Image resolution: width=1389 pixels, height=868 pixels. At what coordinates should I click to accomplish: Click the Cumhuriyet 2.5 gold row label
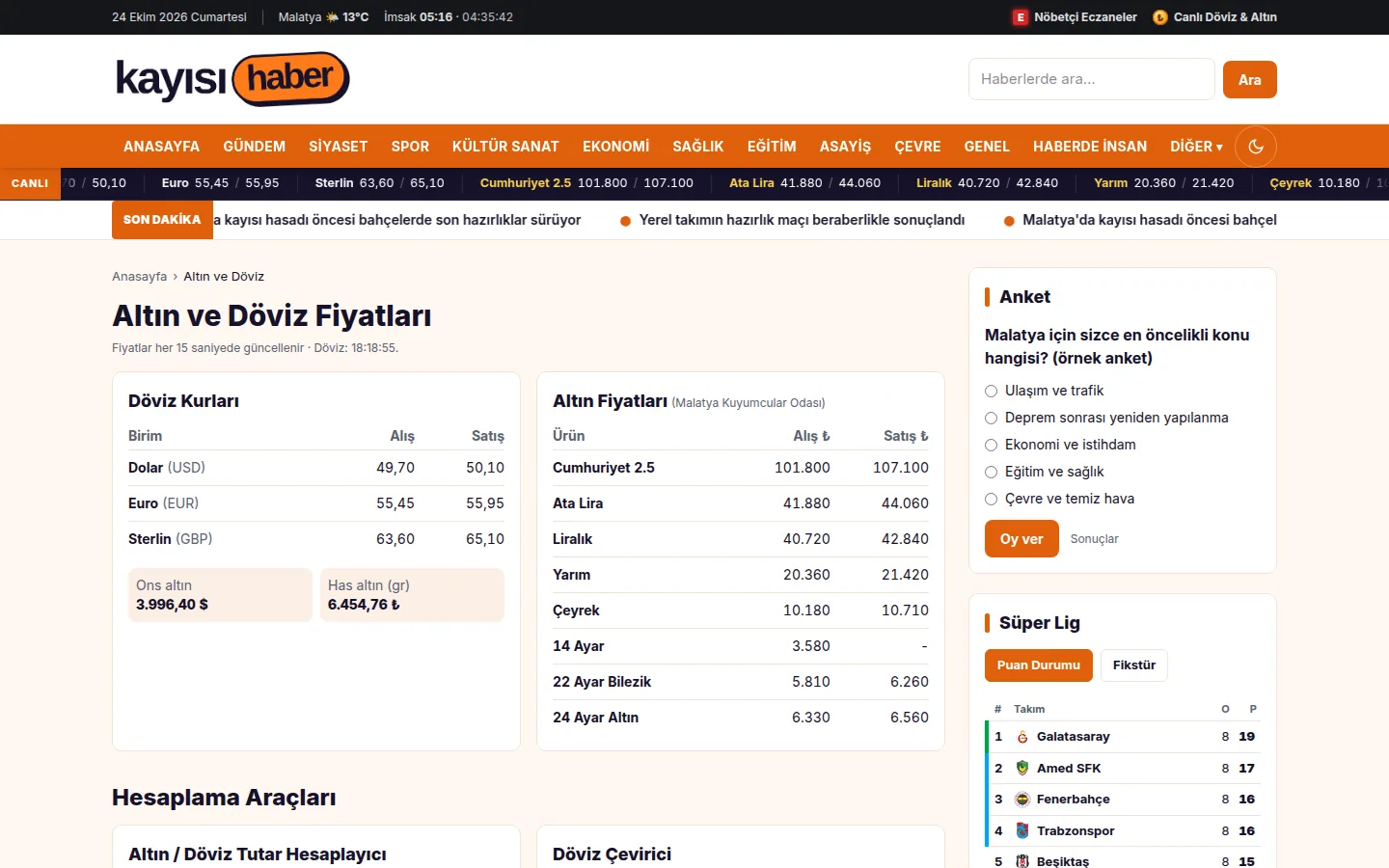point(604,468)
